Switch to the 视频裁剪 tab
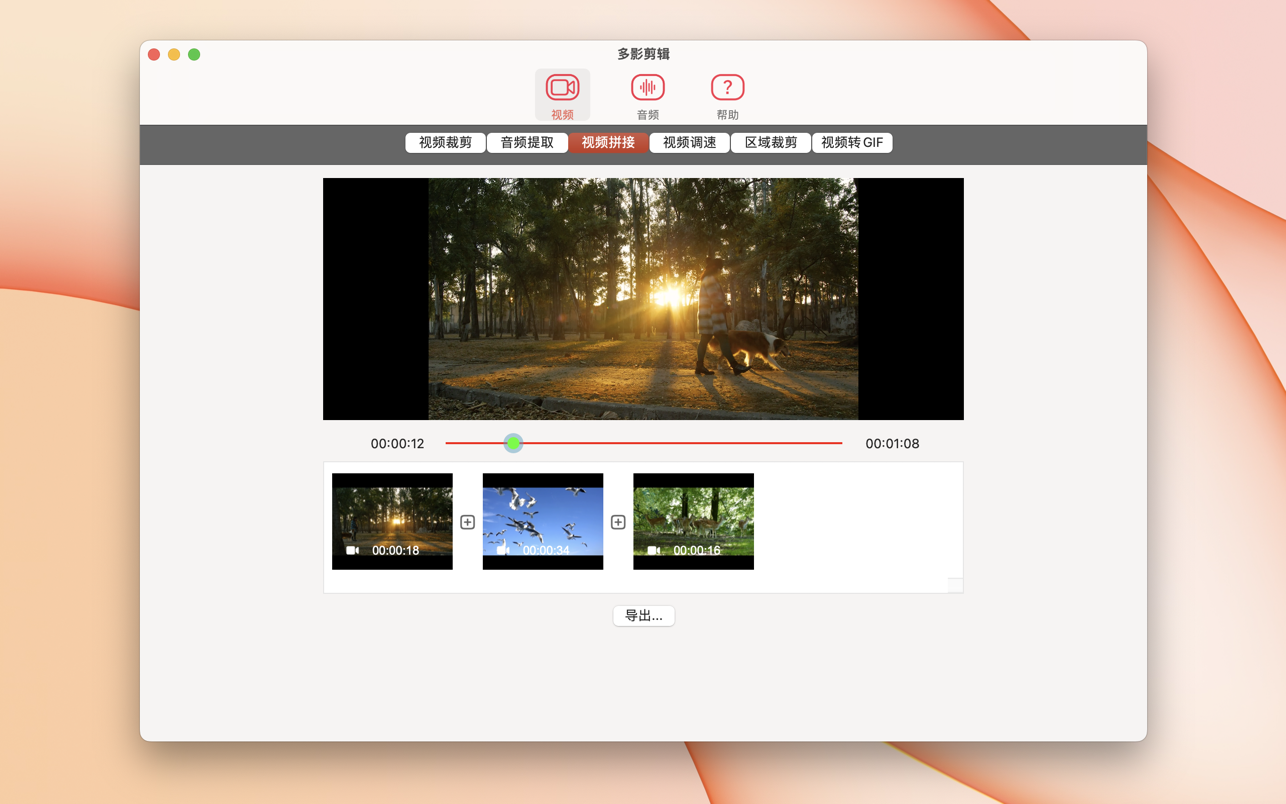 point(445,143)
